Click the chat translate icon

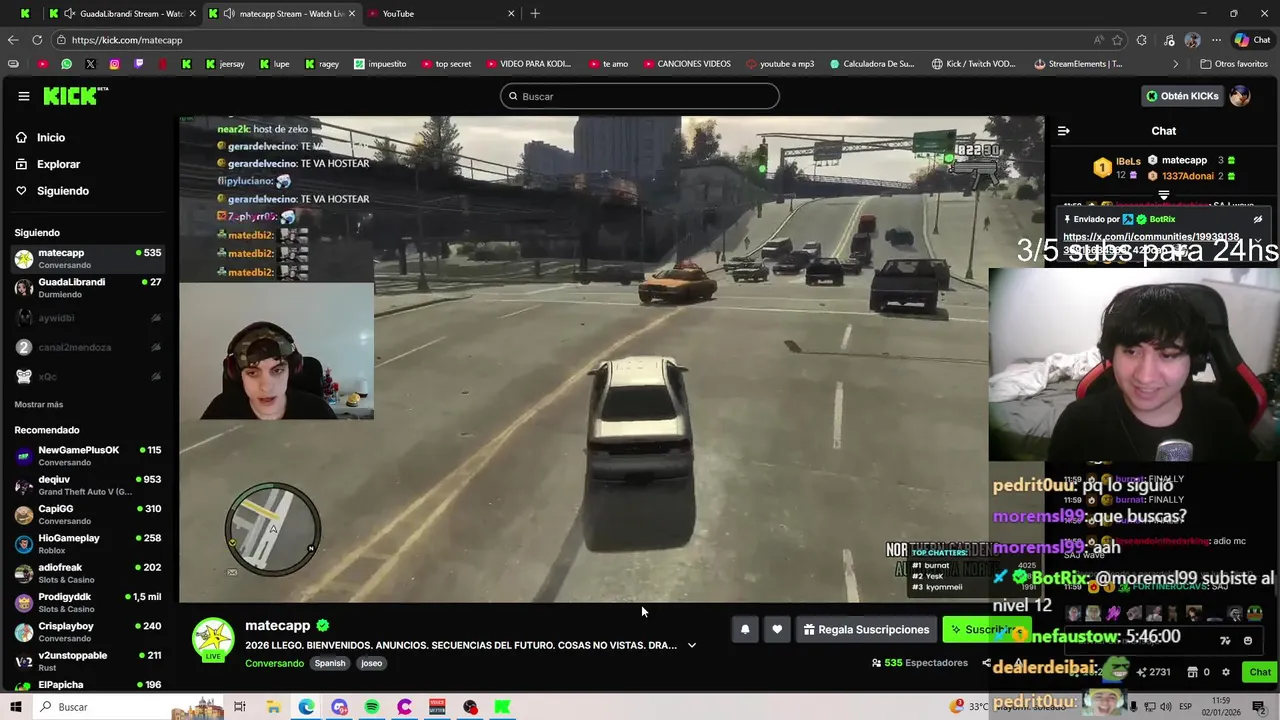(1225, 641)
